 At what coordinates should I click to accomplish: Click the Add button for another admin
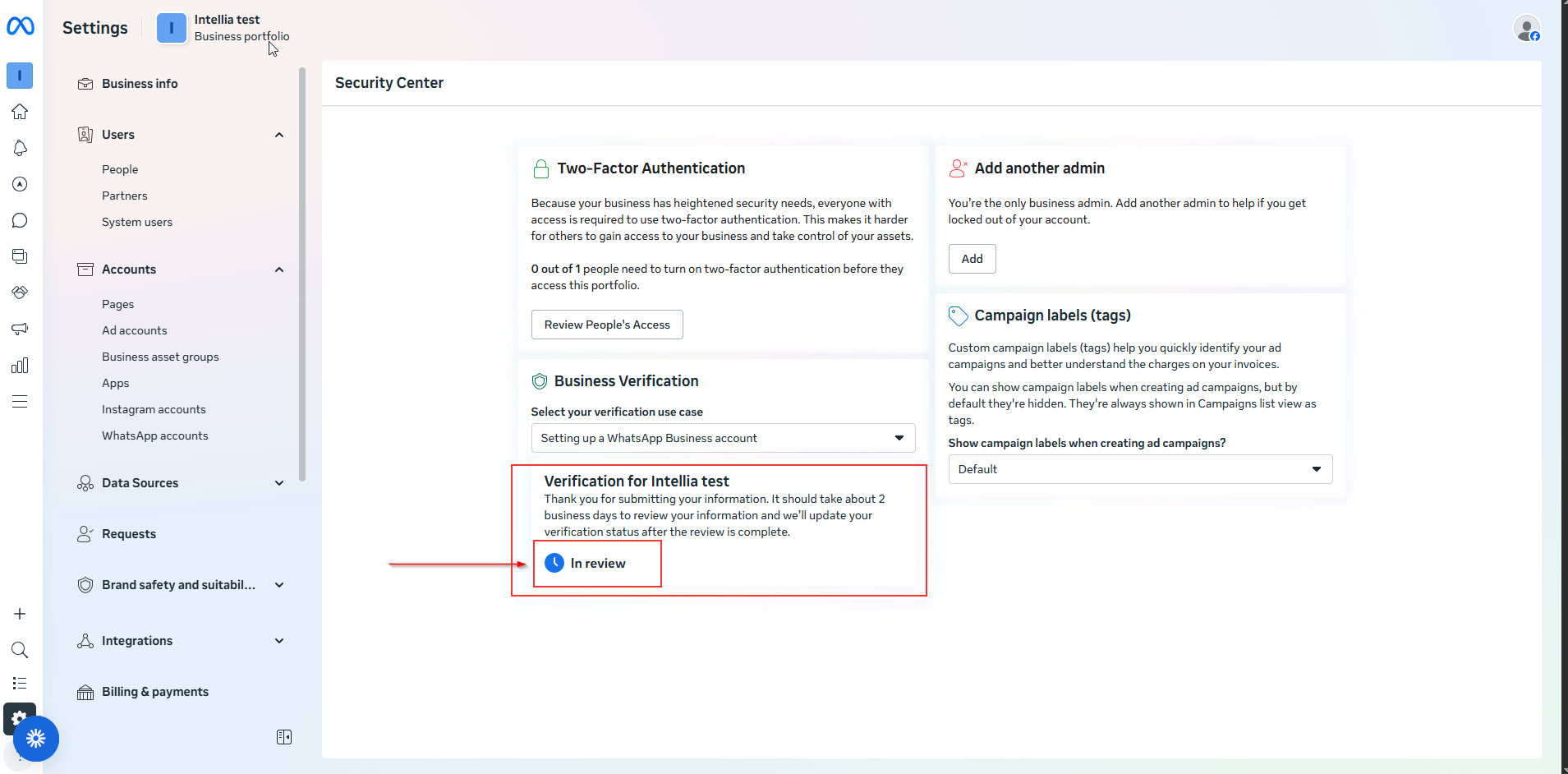click(973, 259)
